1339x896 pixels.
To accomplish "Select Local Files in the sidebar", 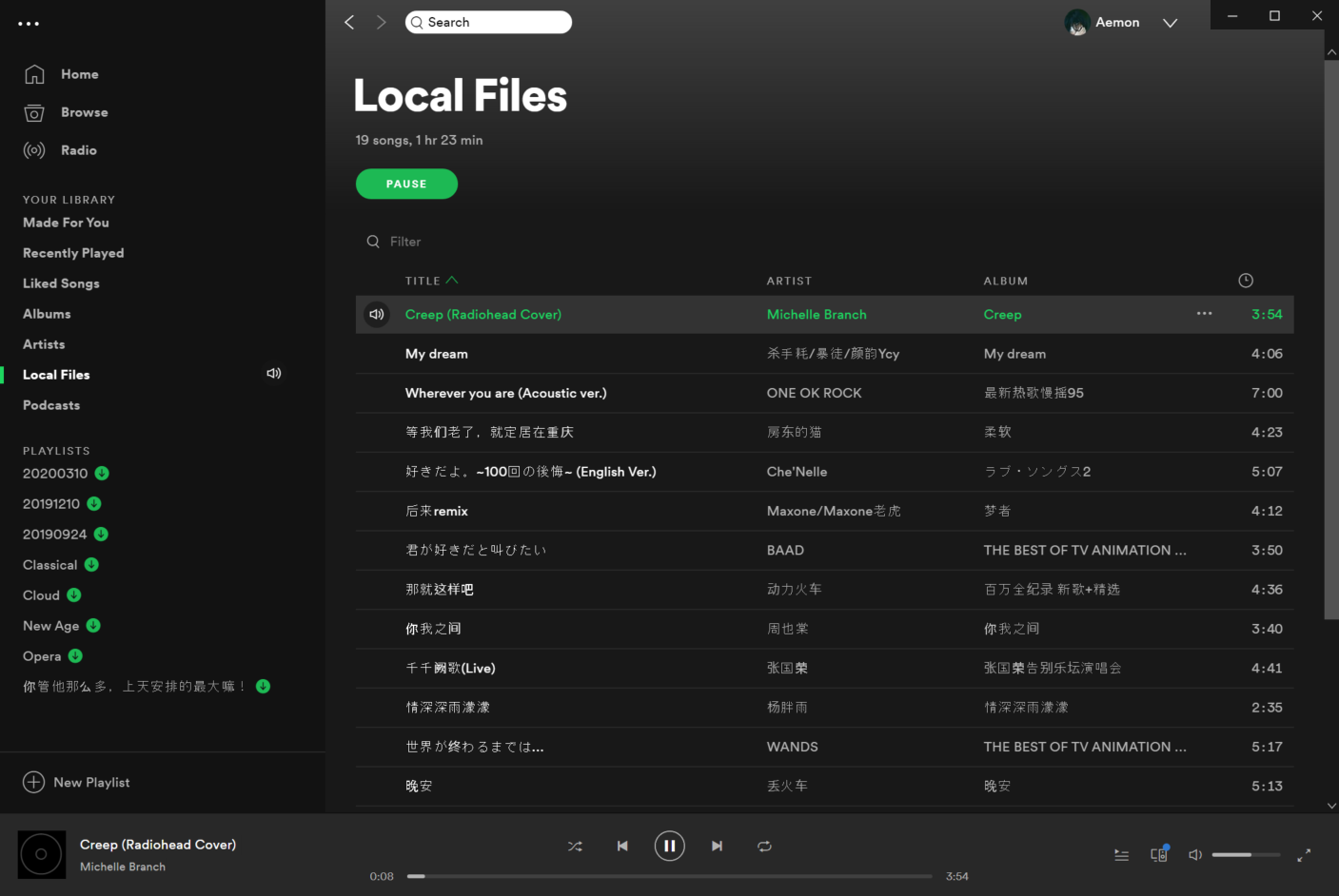I will coord(56,375).
